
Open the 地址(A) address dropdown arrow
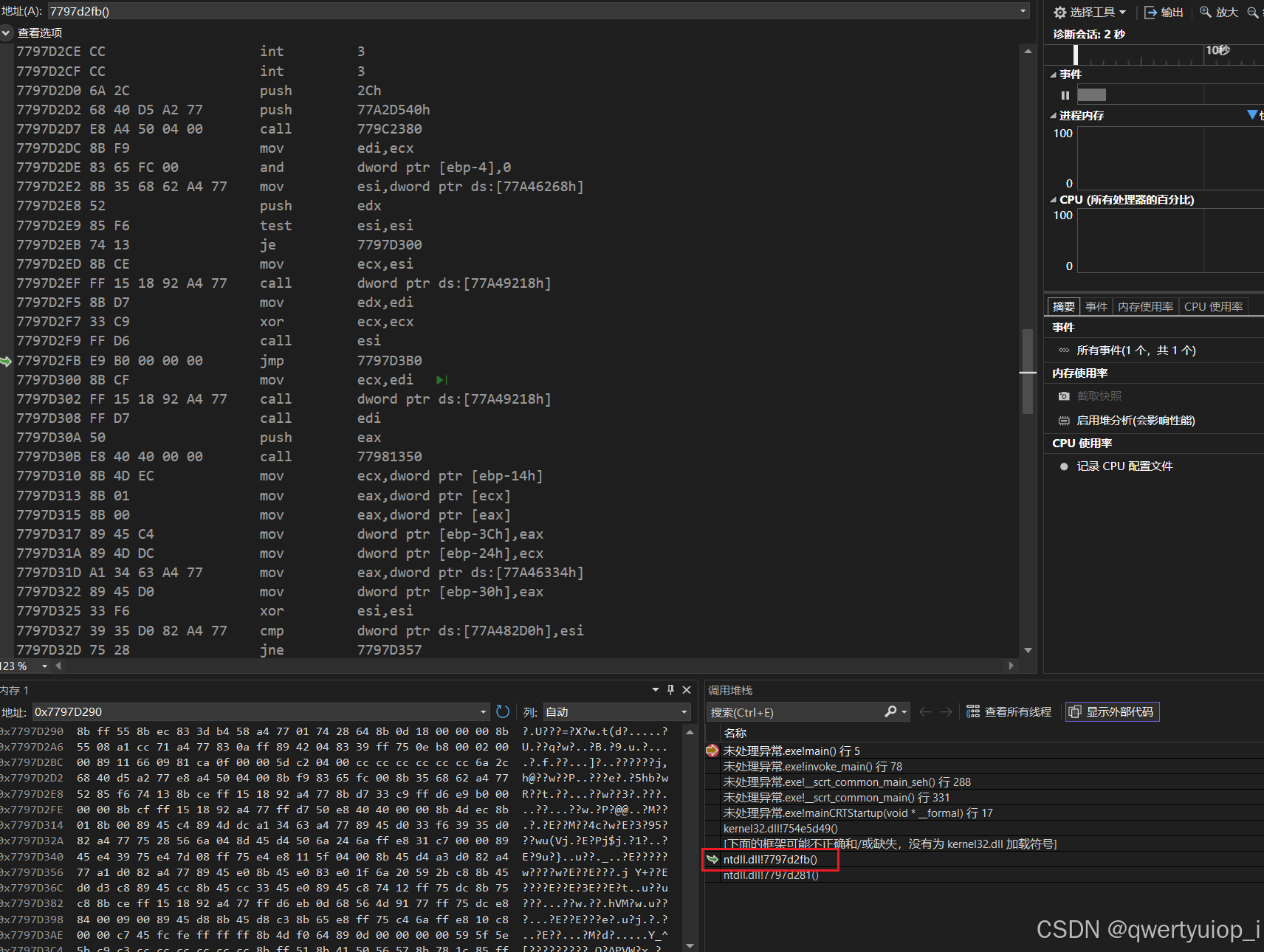click(x=1023, y=11)
